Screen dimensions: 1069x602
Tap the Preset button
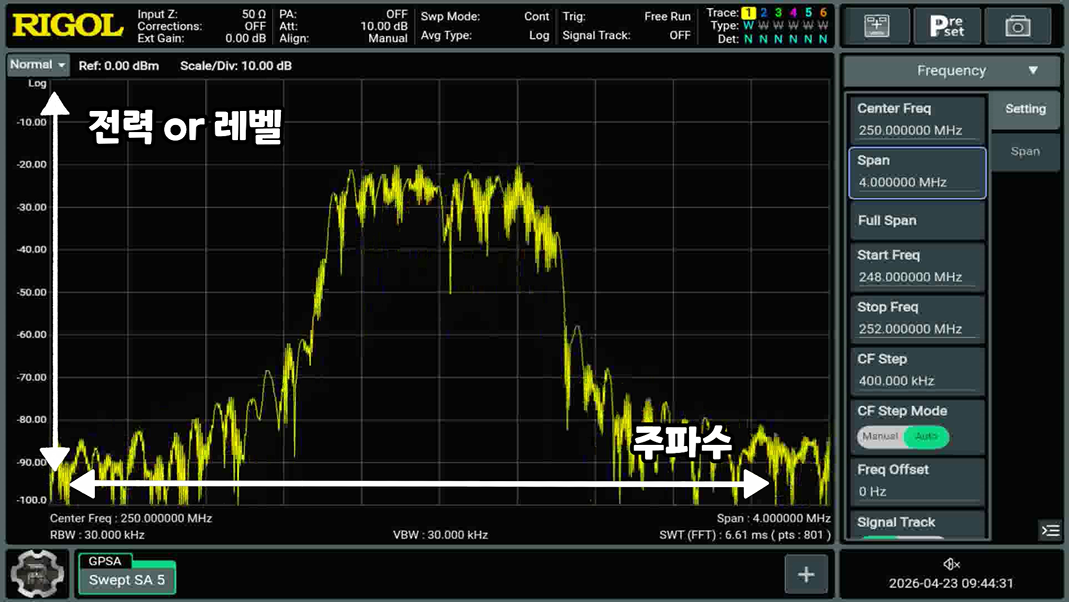pyautogui.click(x=947, y=26)
